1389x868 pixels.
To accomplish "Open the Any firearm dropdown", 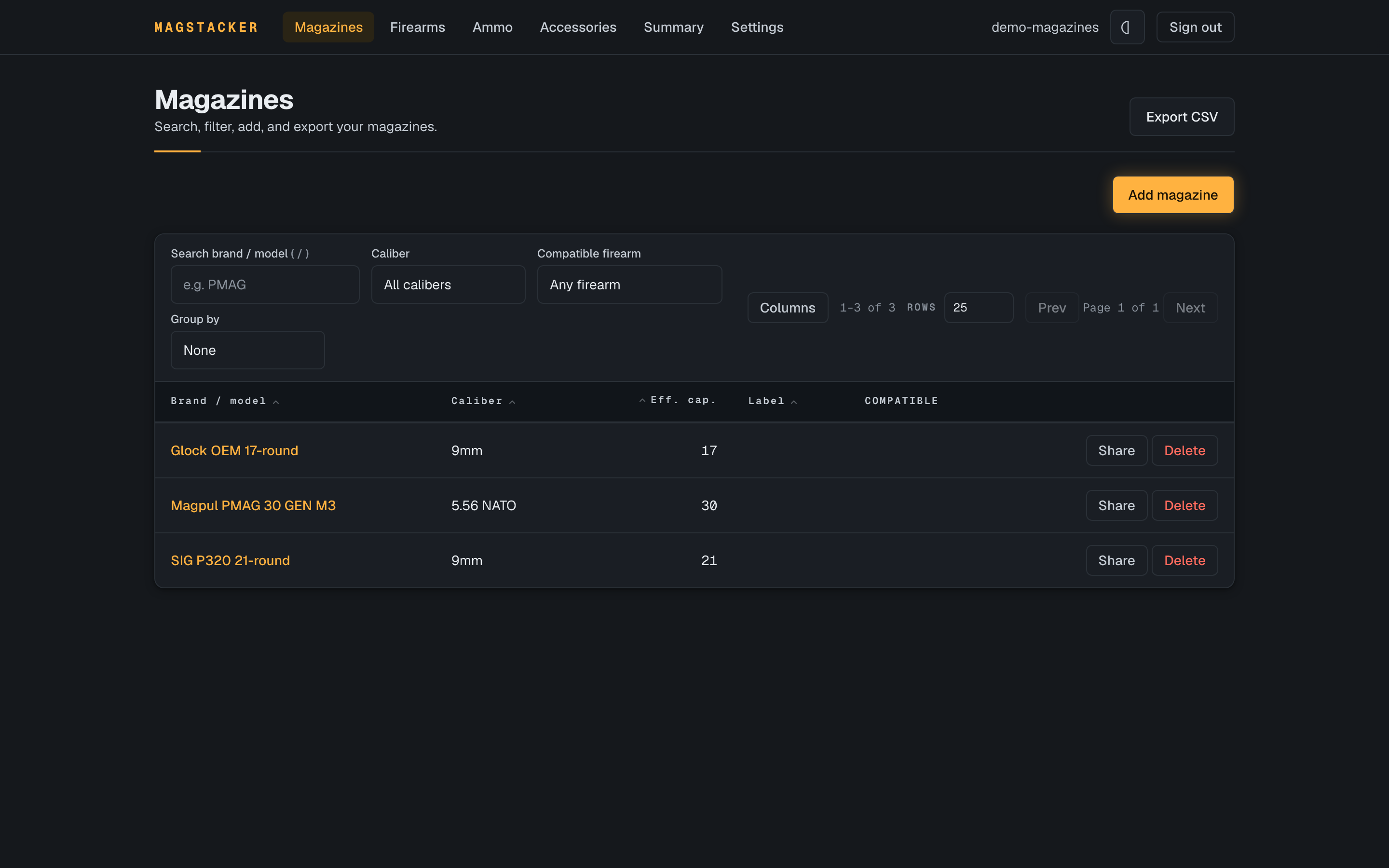I will 630,285.
